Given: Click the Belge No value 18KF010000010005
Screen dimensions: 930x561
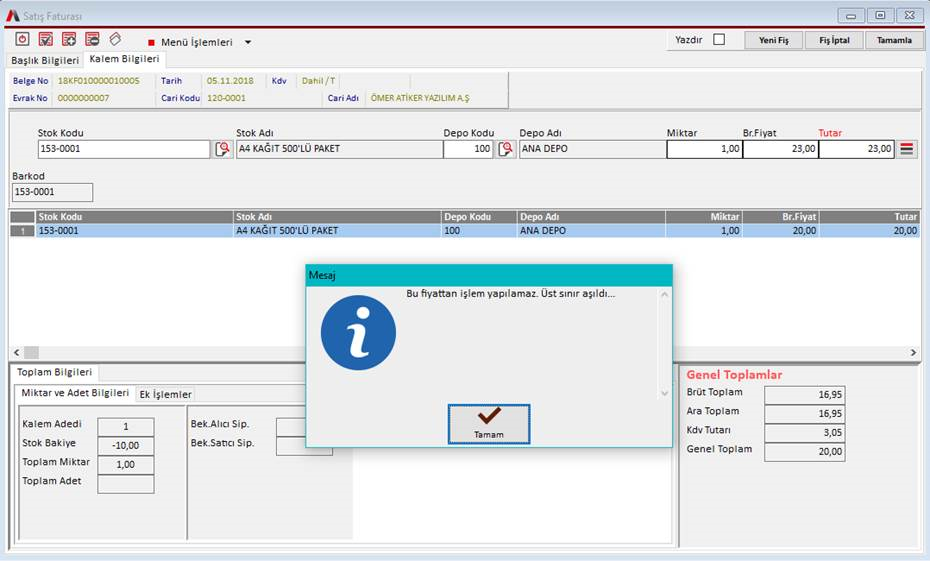Looking at the screenshot, I should (x=98, y=81).
